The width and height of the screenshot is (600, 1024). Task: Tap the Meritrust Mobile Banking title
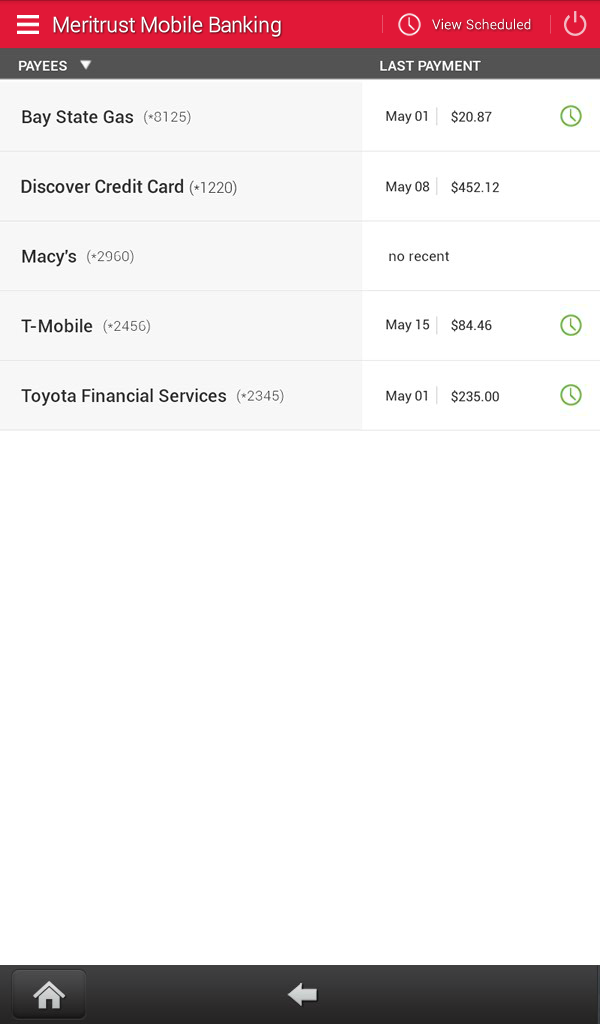166,24
